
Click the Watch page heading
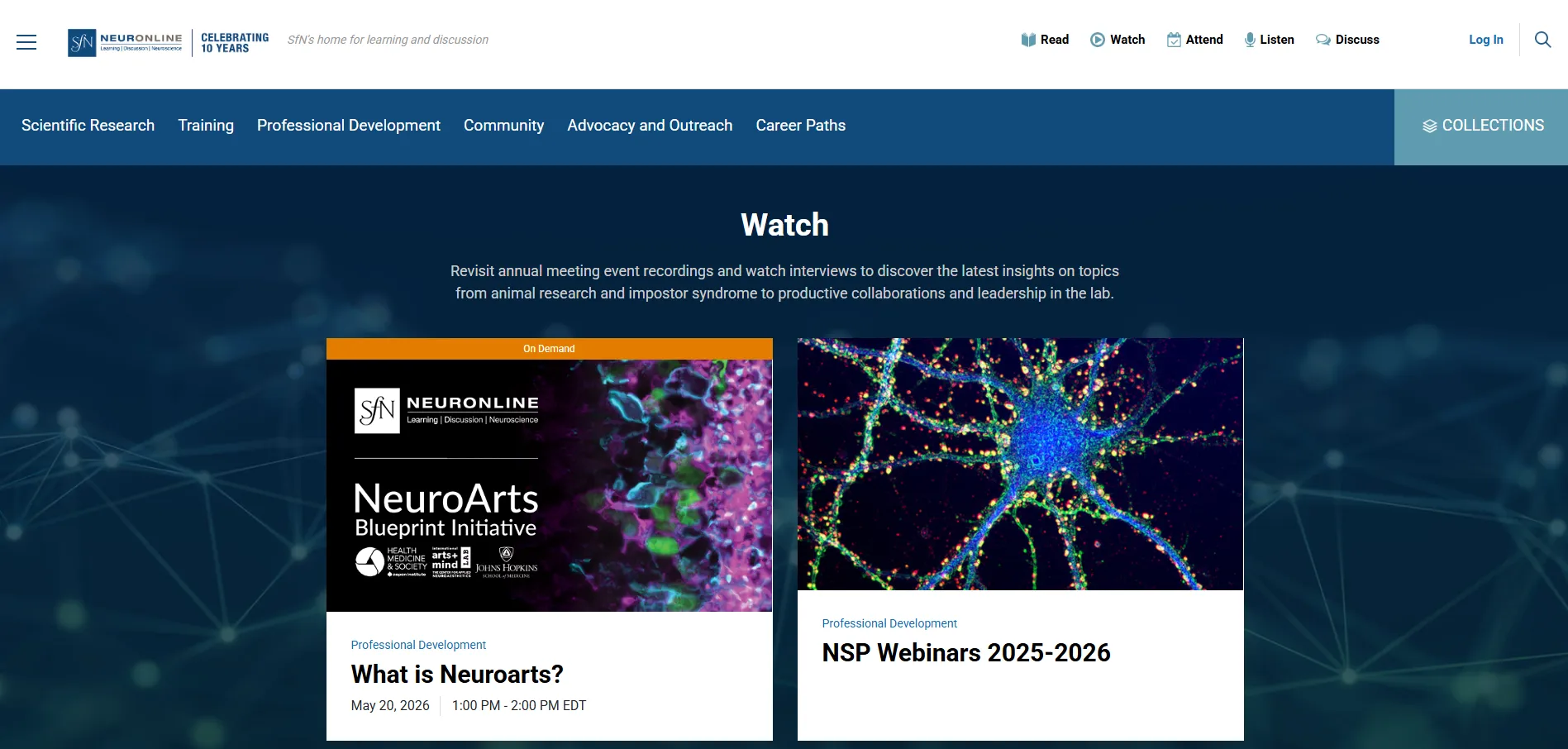[784, 225]
